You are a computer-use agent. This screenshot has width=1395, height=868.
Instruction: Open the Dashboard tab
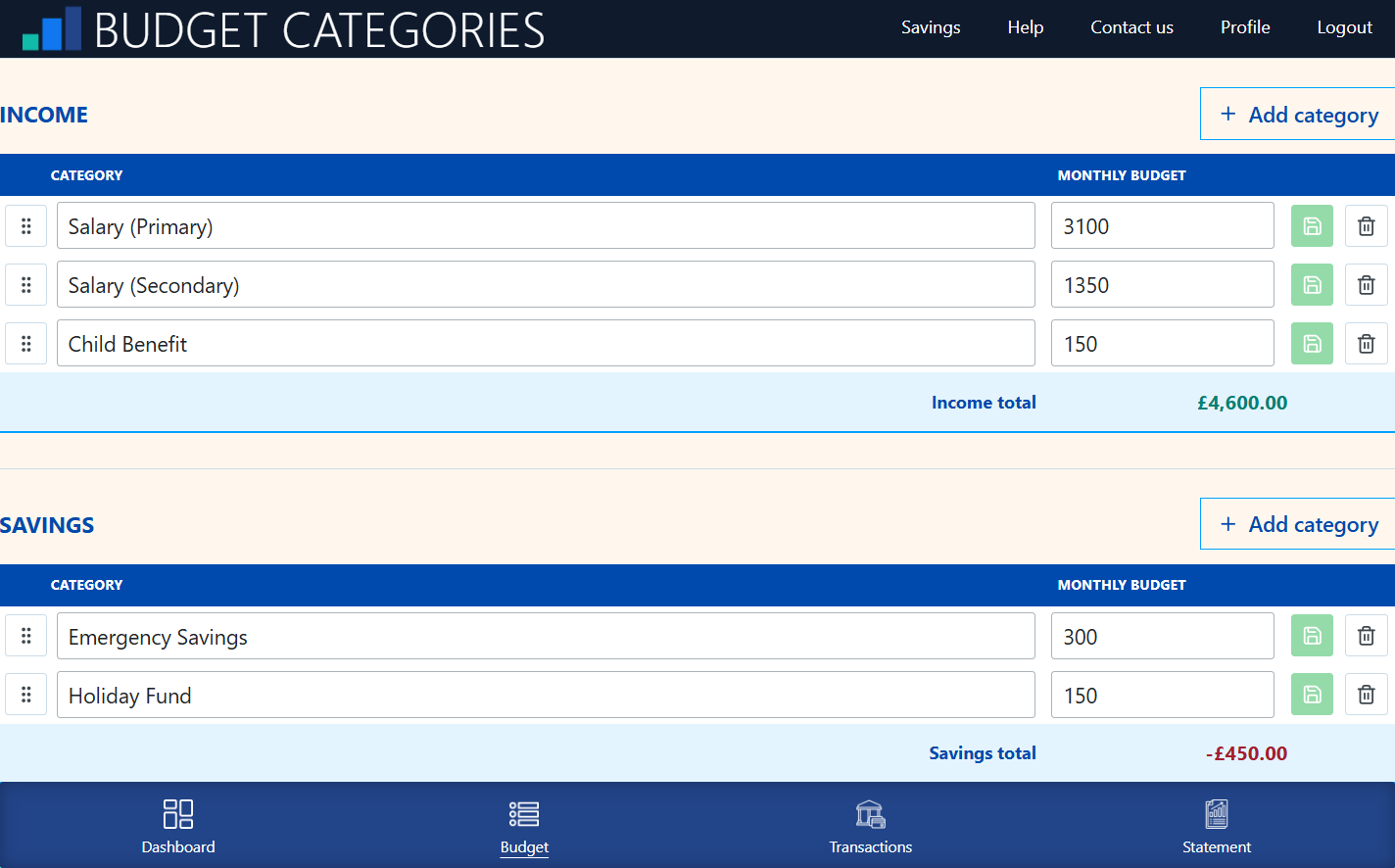[x=178, y=827]
